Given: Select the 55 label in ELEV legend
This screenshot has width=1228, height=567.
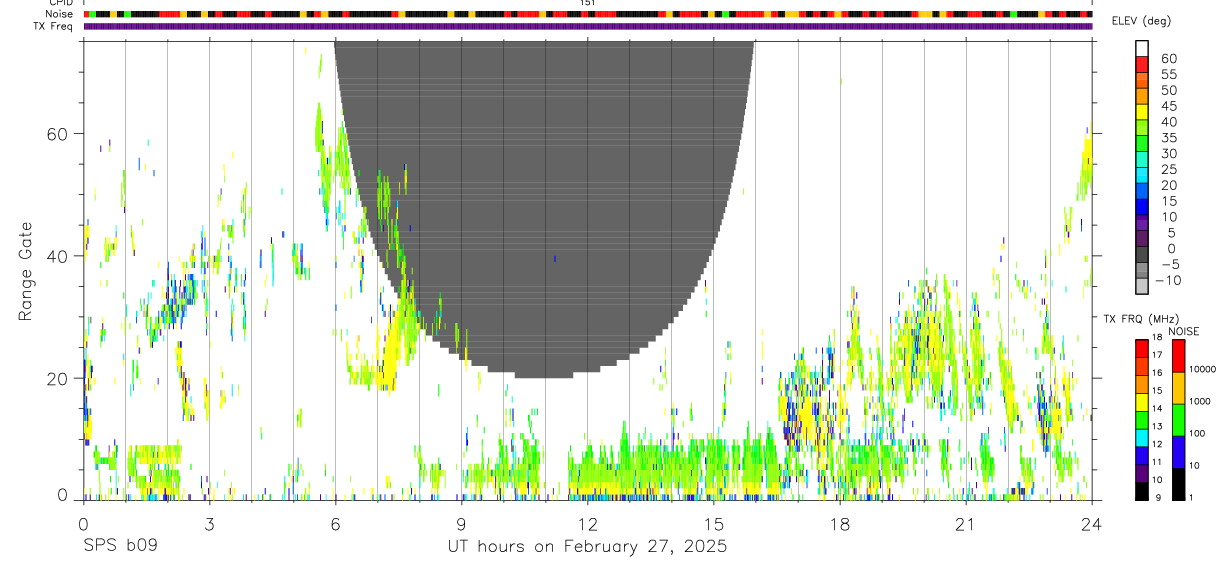Looking at the screenshot, I should (x=1168, y=75).
